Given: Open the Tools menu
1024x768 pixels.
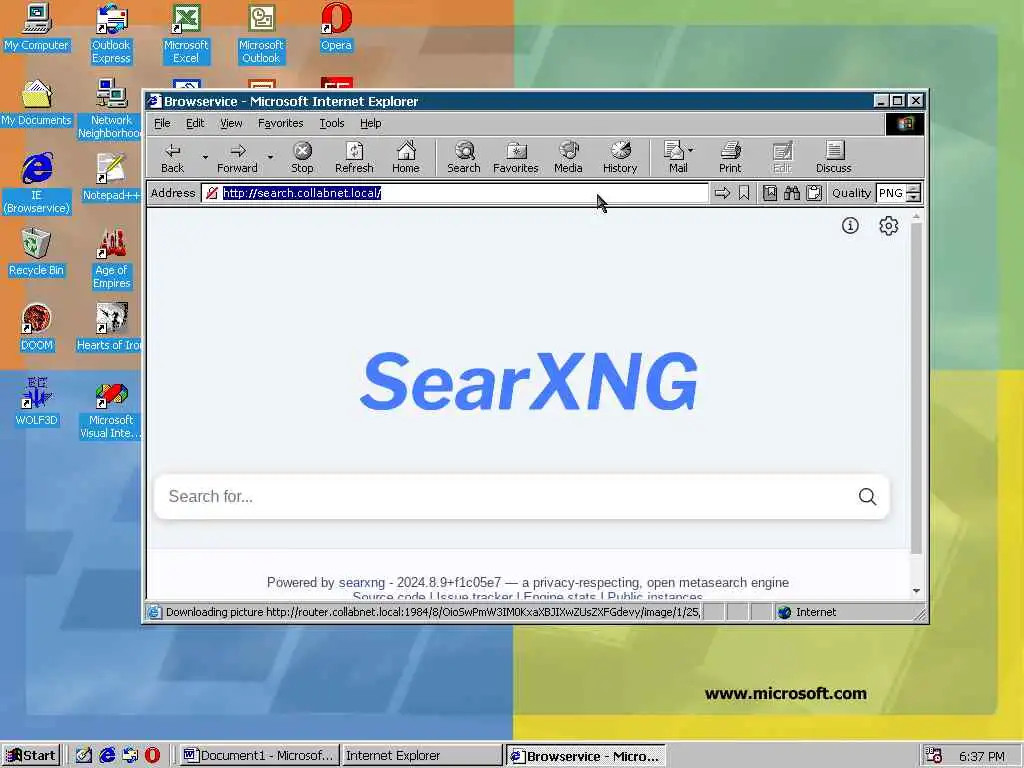Looking at the screenshot, I should click(331, 123).
